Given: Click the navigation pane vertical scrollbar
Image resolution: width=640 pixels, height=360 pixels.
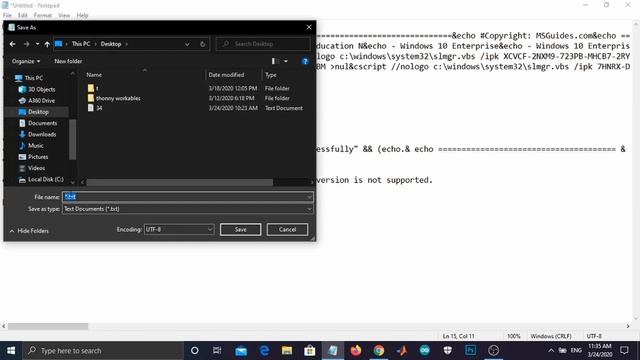Looking at the screenshot, I should pyautogui.click(x=73, y=140).
